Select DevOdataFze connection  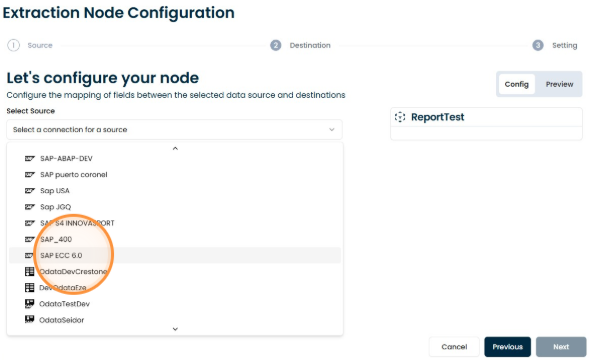pos(175,288)
